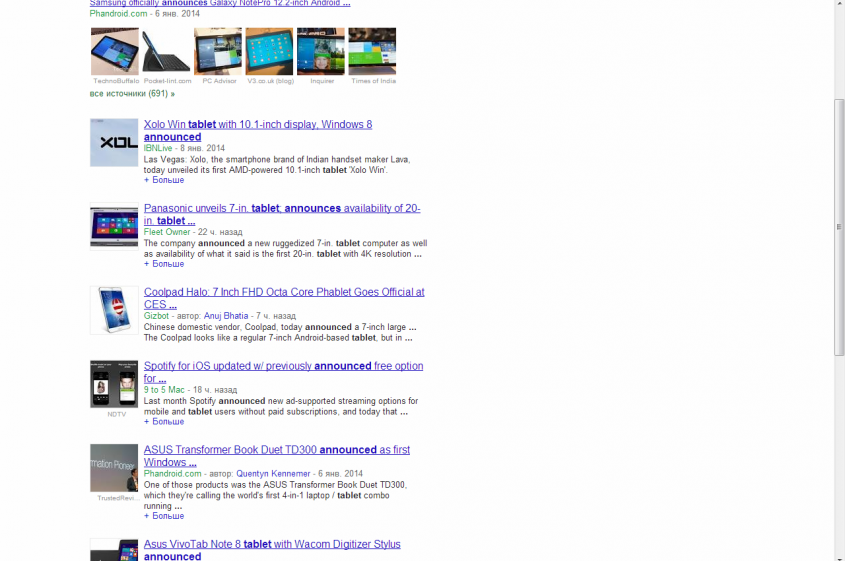Open the TechnoBuffalo tablet thumbnail
This screenshot has width=845, height=561.
[x=115, y=51]
